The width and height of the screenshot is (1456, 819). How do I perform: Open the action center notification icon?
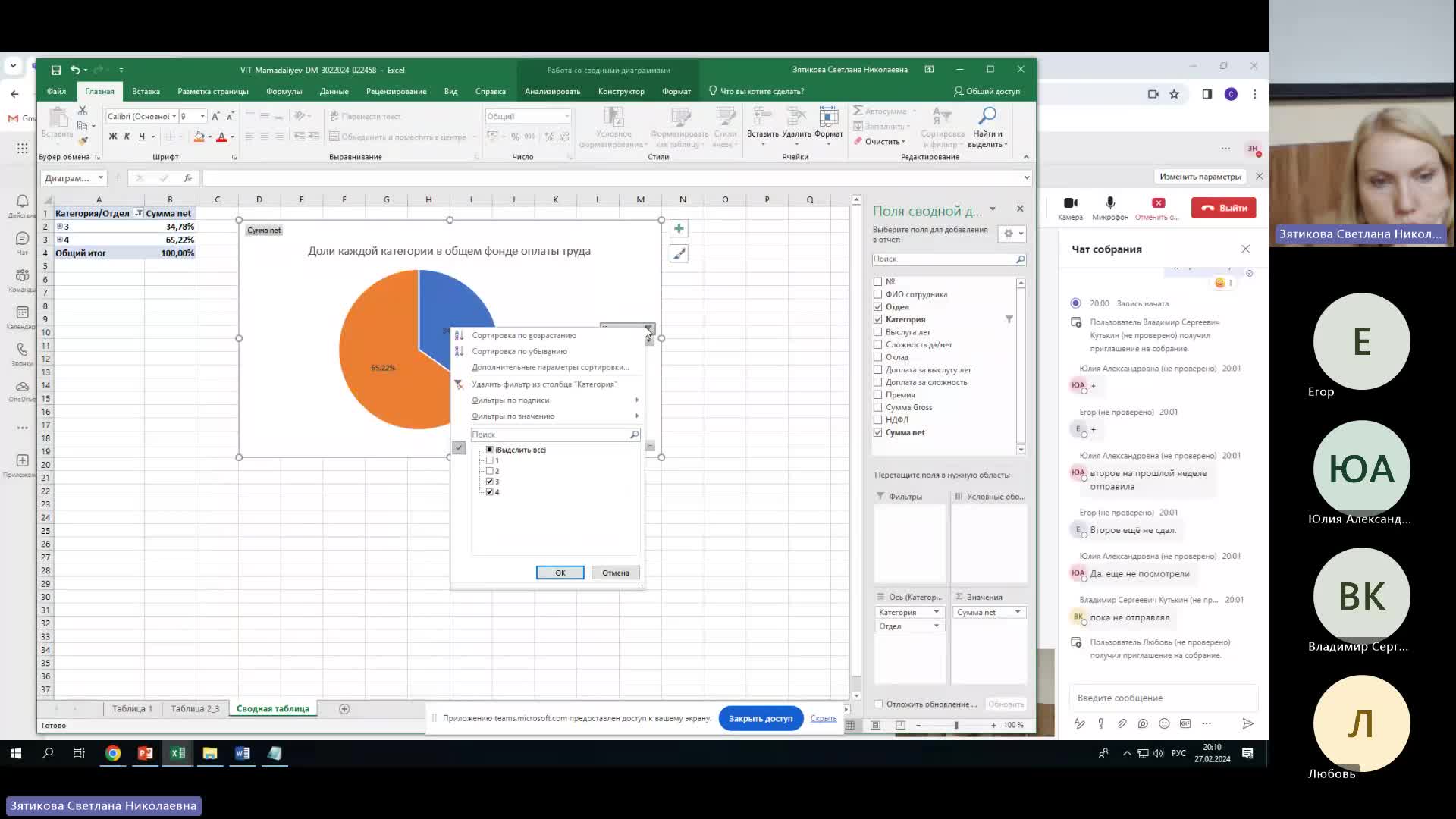1247,753
